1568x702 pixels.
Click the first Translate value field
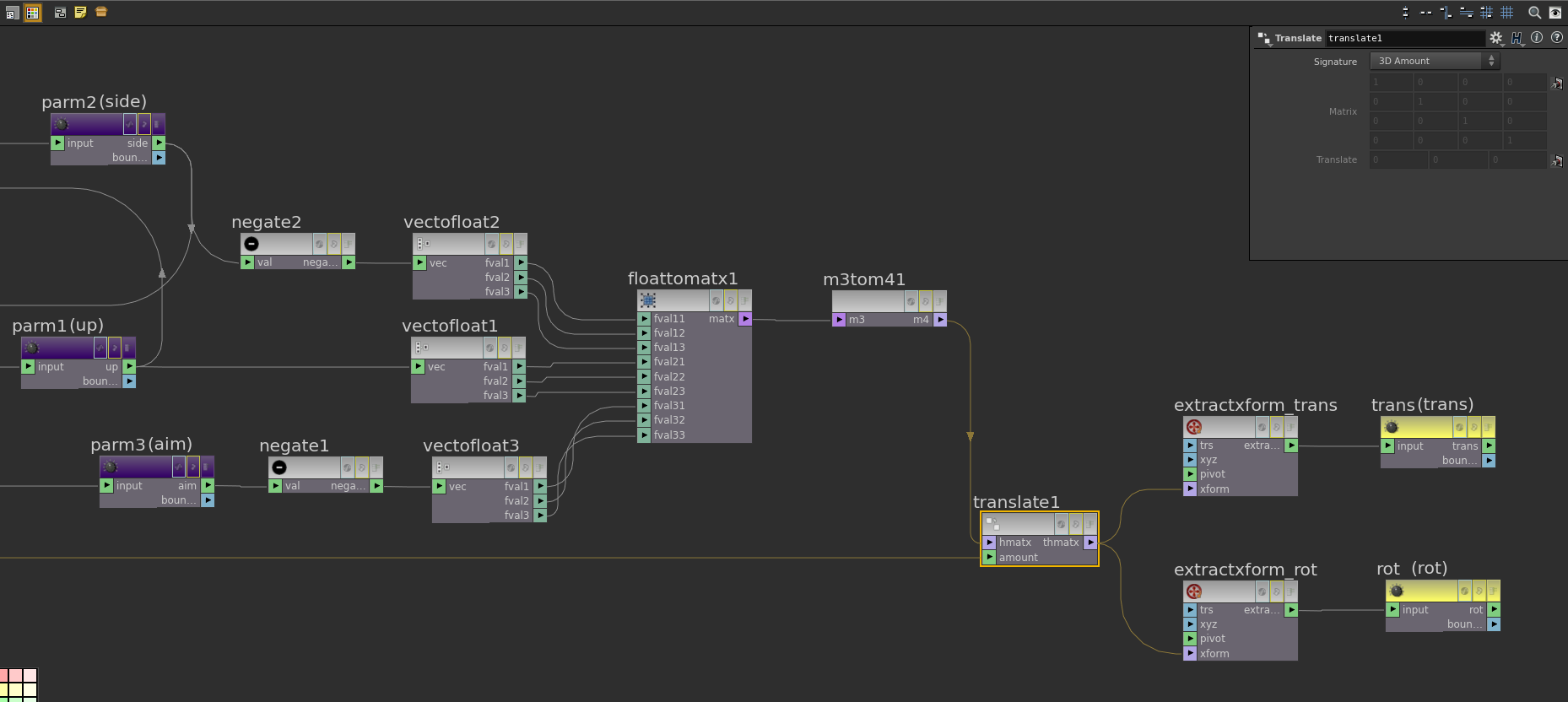tap(1398, 159)
